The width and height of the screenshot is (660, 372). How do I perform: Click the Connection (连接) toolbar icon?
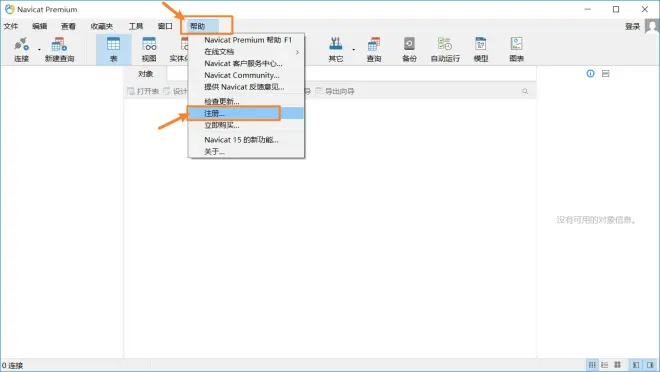(21, 50)
